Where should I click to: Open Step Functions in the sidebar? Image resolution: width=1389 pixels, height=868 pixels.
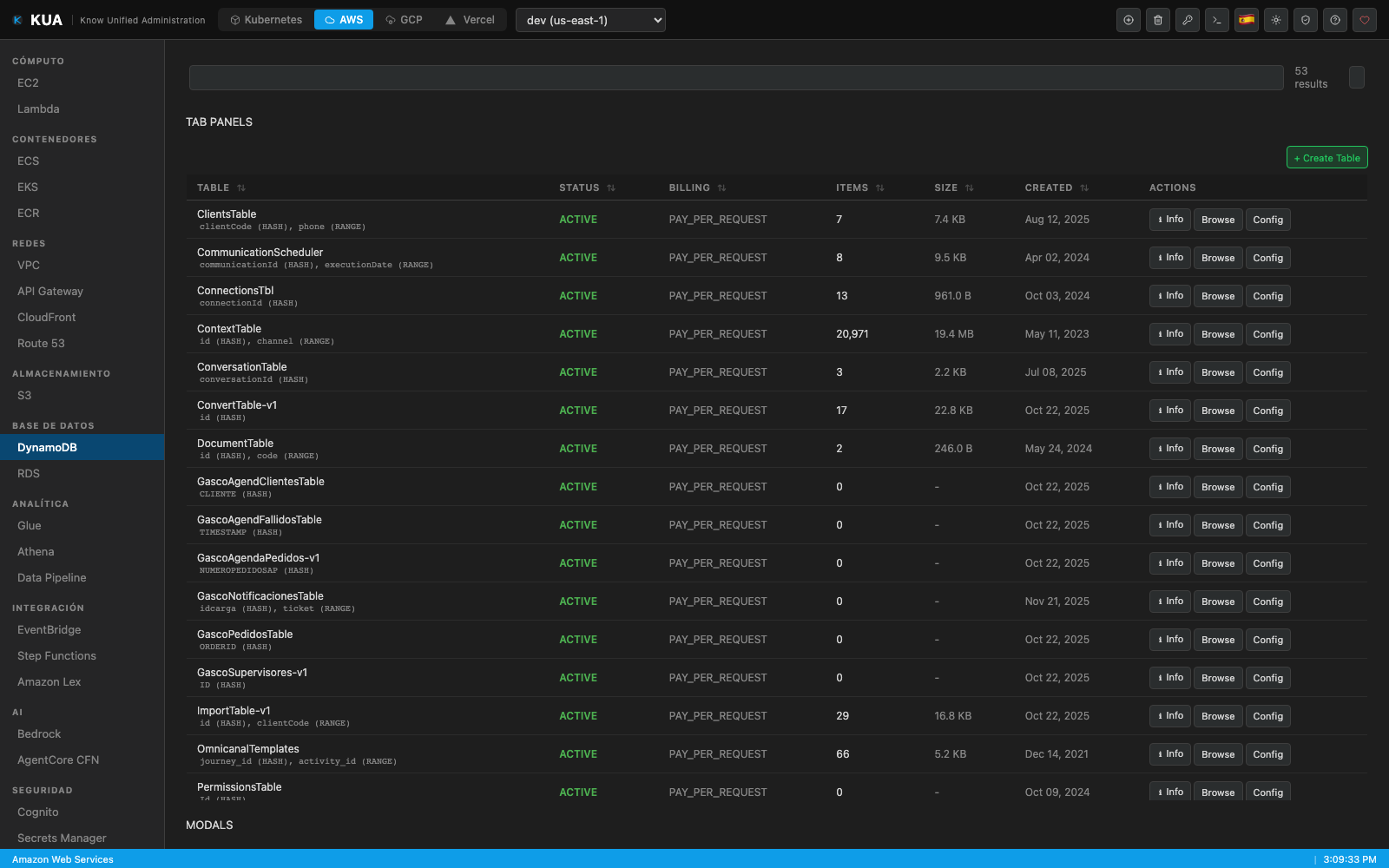82,656
